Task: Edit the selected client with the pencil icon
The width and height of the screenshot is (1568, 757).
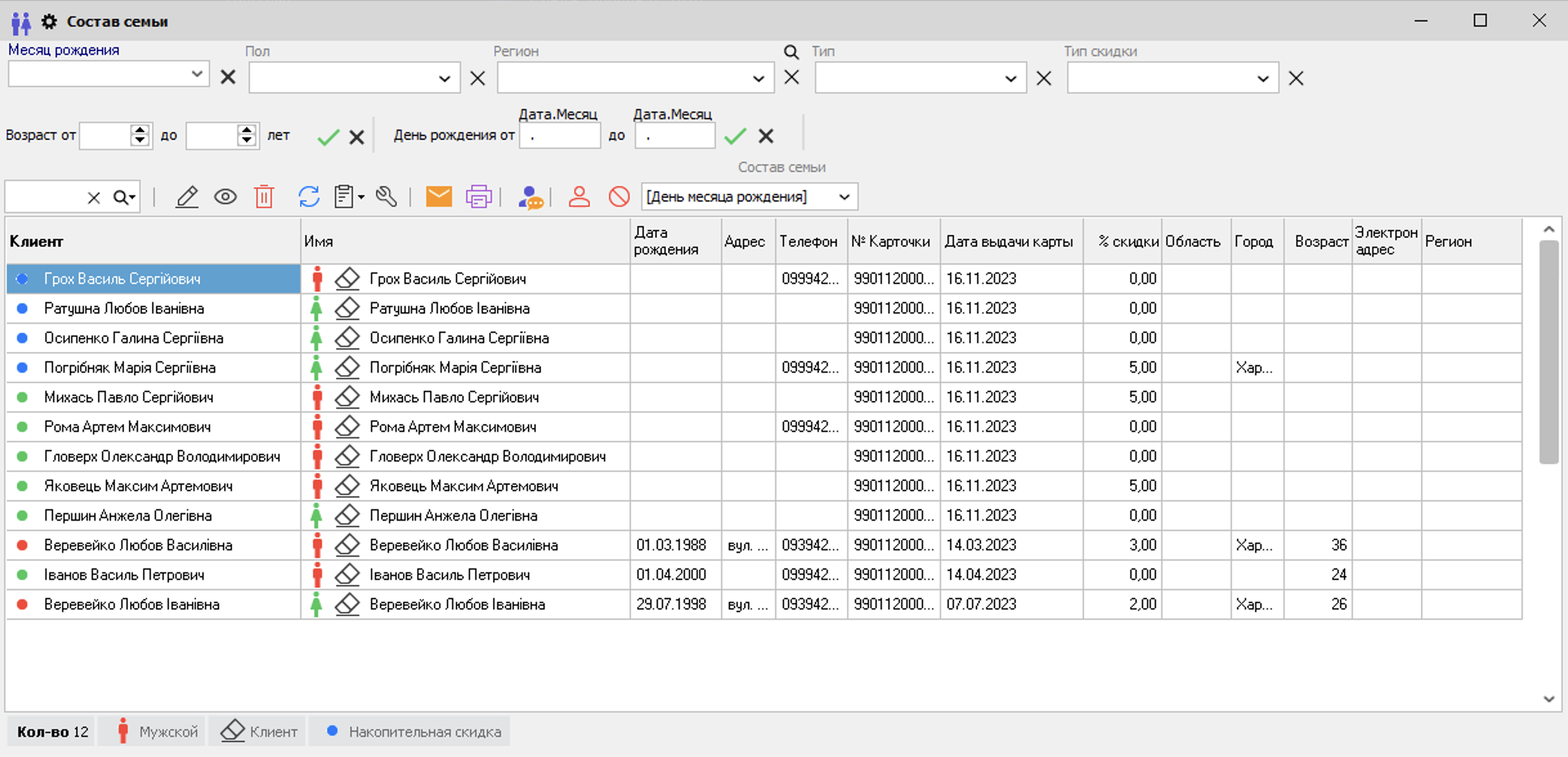Action: pos(187,197)
